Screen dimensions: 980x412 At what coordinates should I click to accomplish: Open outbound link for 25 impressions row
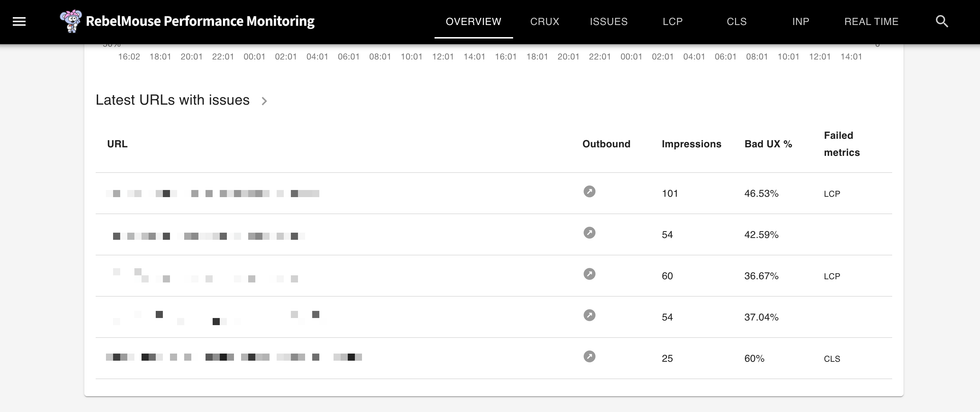(589, 356)
